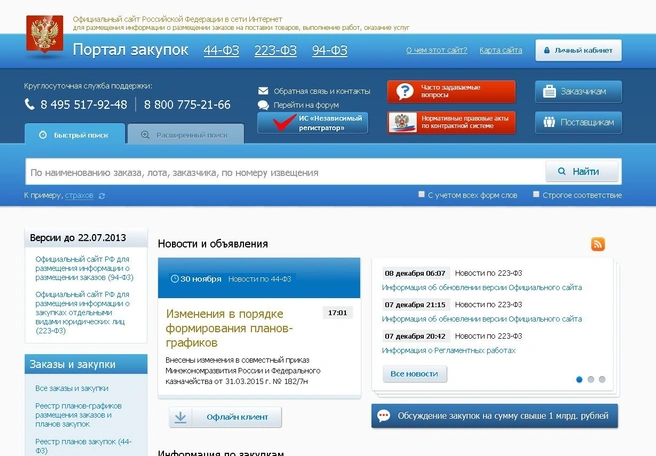This screenshot has width=656, height=456.
Task: Click support phone 8 495 517-92-48
Action: [83, 105]
